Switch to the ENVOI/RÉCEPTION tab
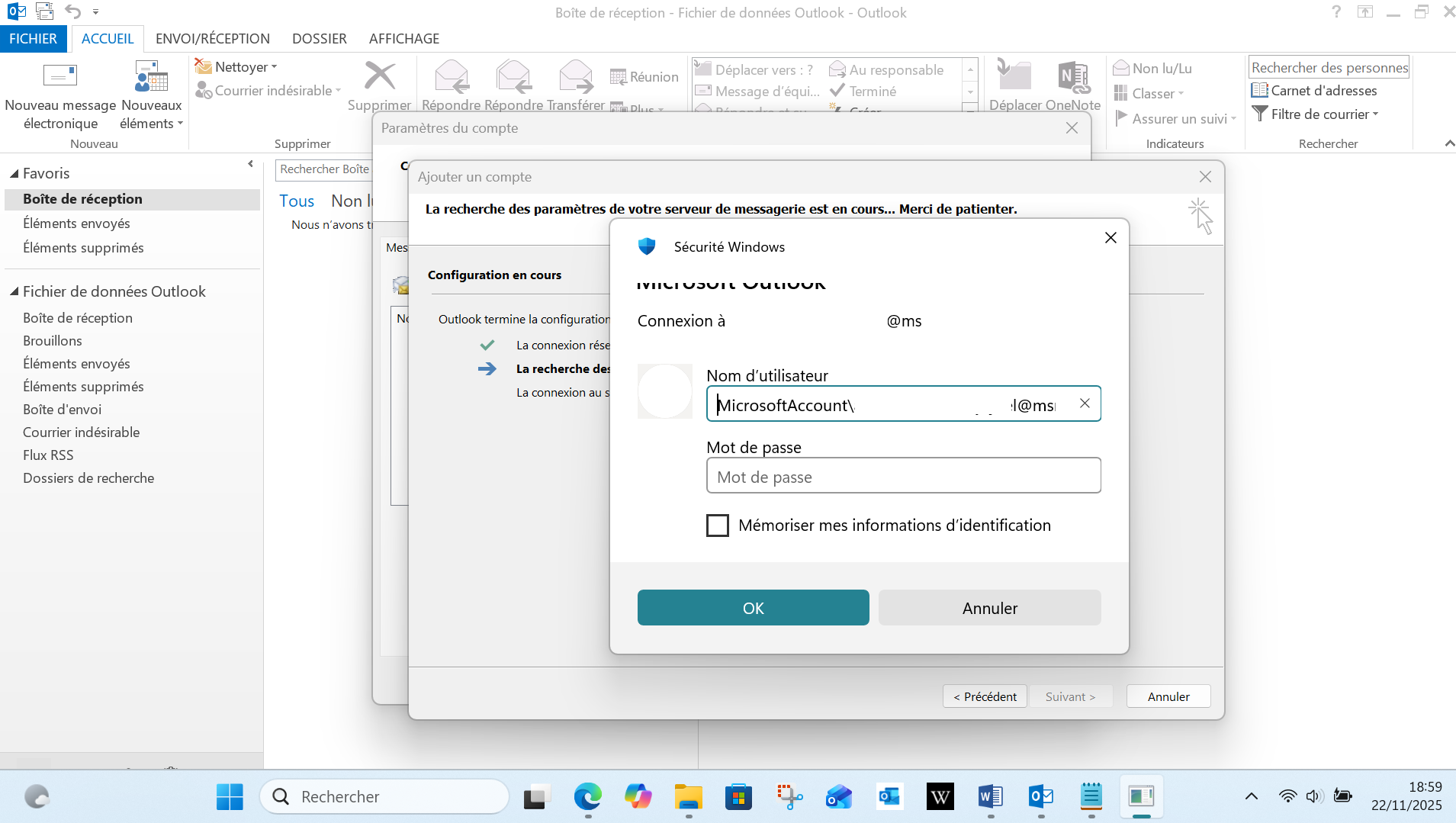This screenshot has height=823, width=1456. pos(213,39)
